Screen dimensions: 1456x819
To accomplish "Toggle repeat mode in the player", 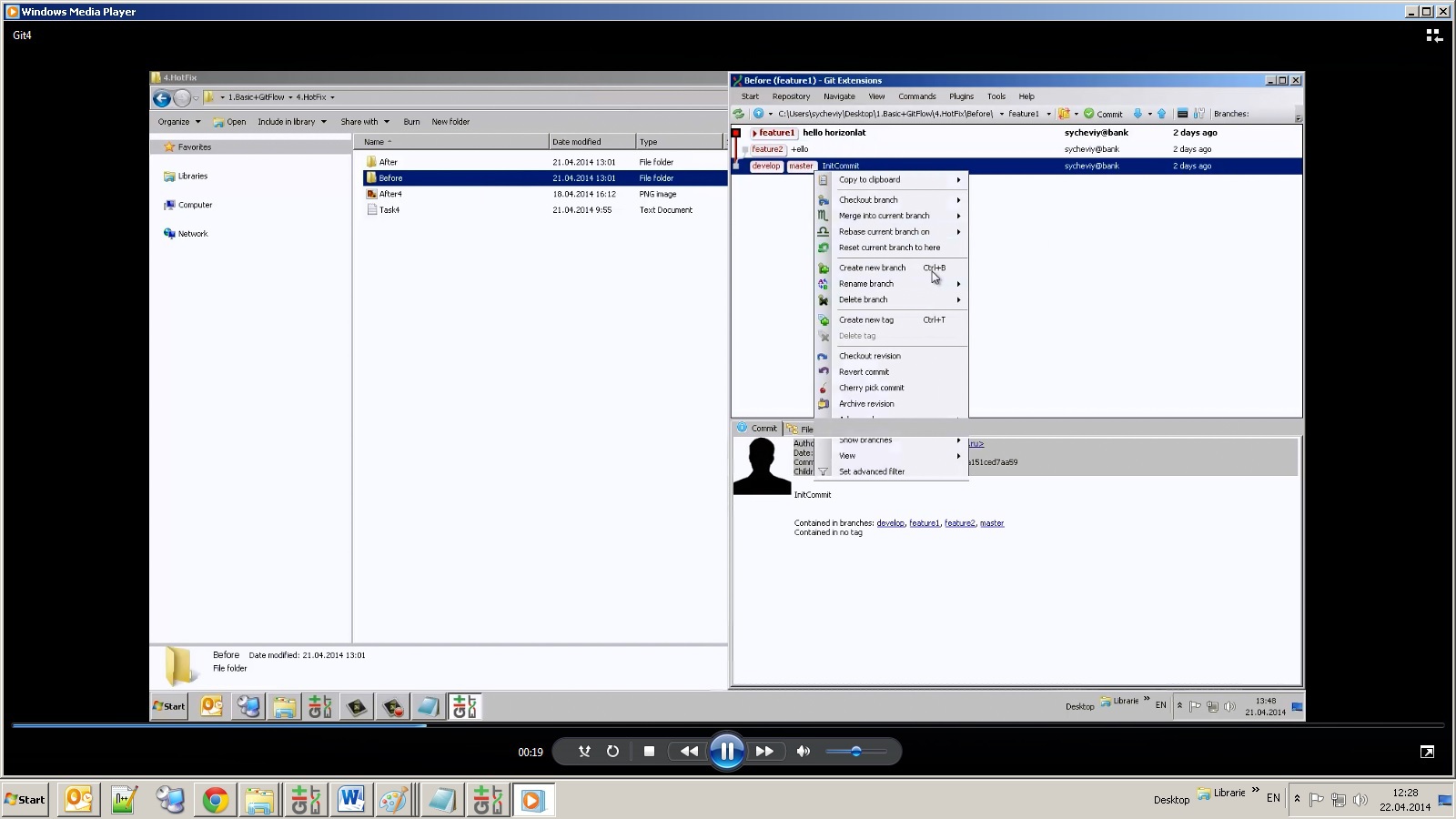I will [x=612, y=751].
